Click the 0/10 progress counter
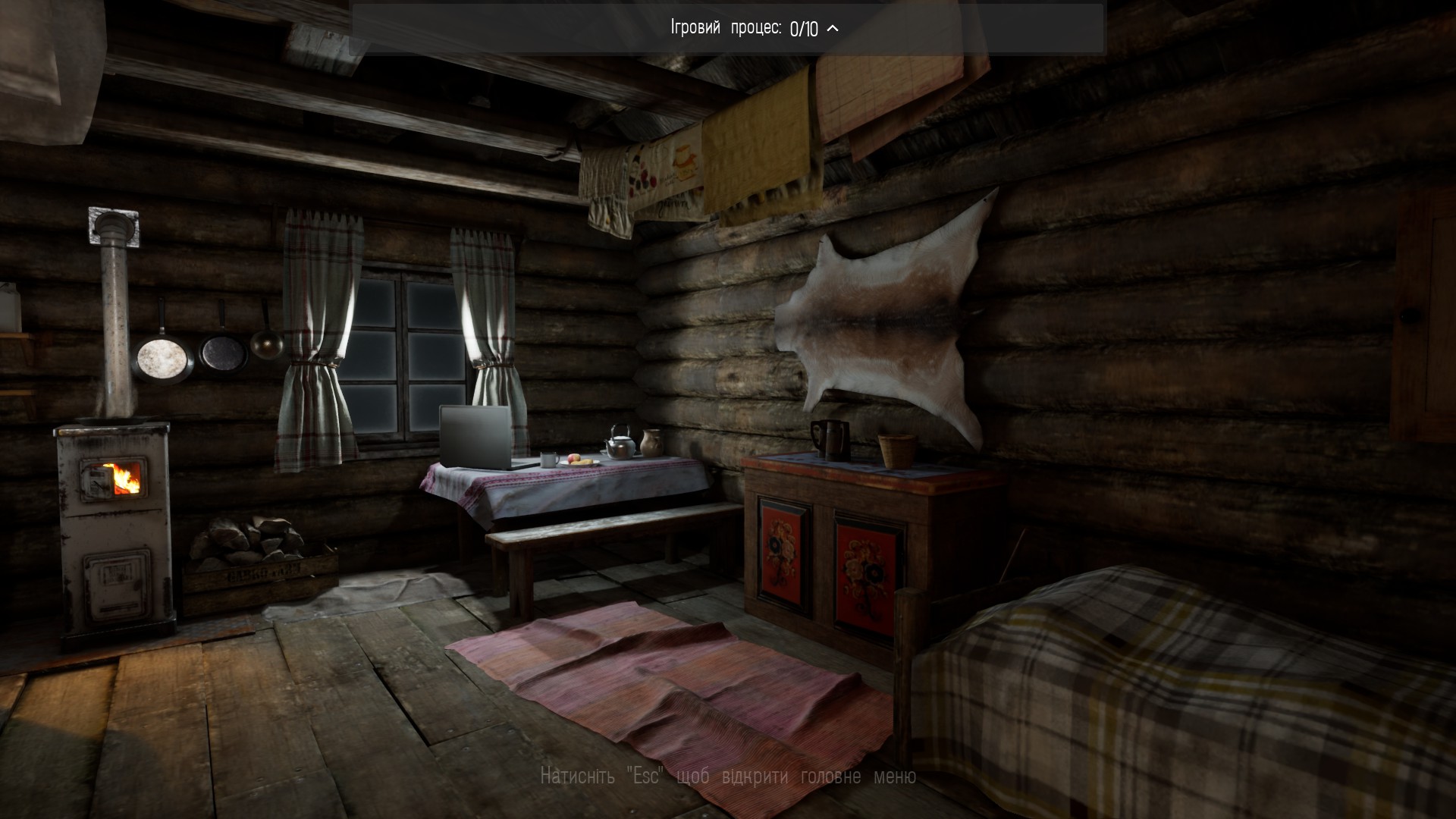The width and height of the screenshot is (1456, 819). [x=803, y=29]
